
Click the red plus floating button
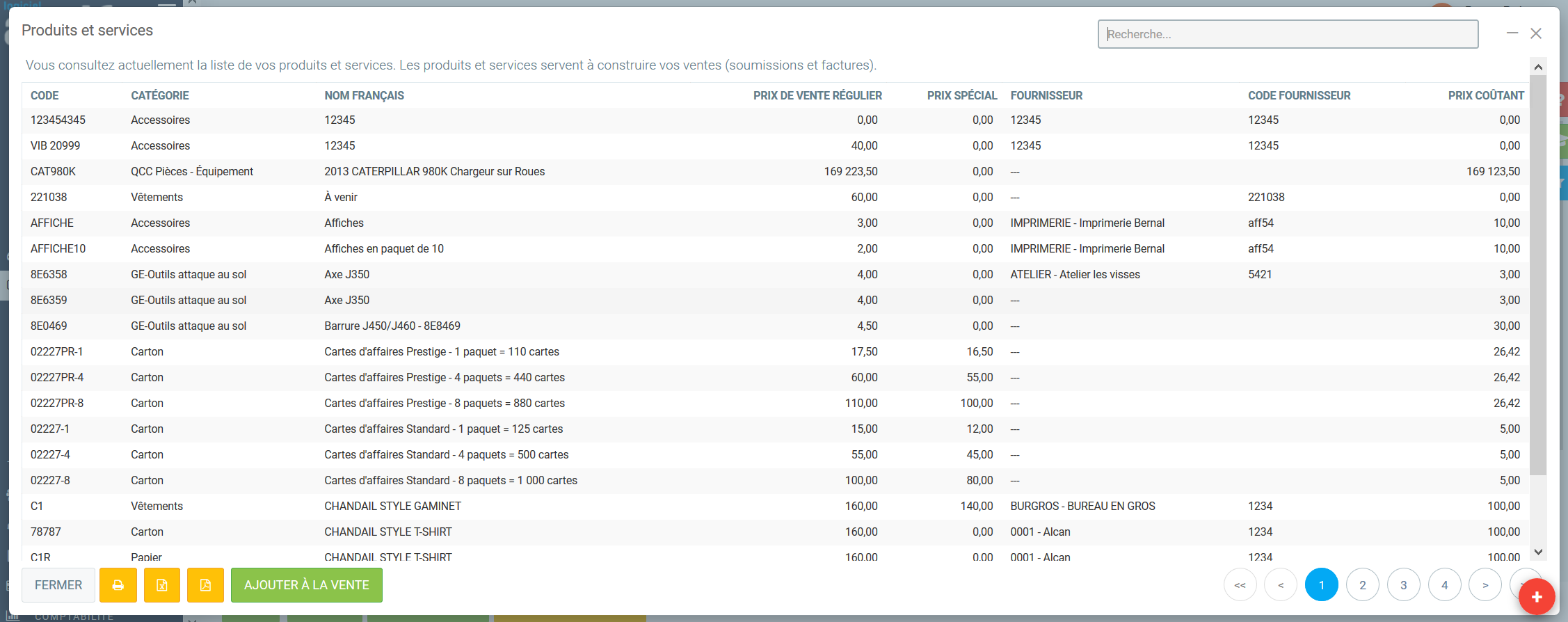[1537, 597]
